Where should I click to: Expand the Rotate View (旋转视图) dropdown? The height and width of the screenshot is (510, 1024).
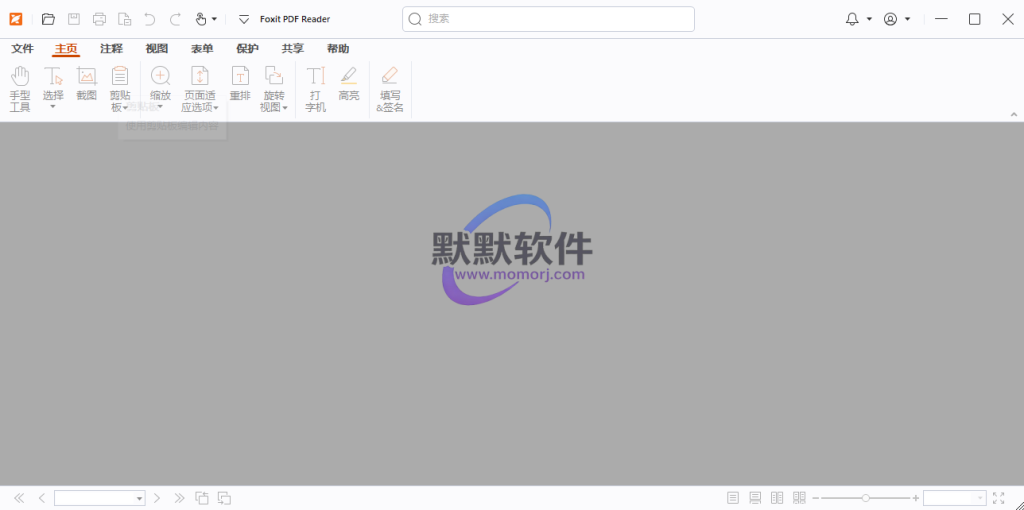point(273,102)
